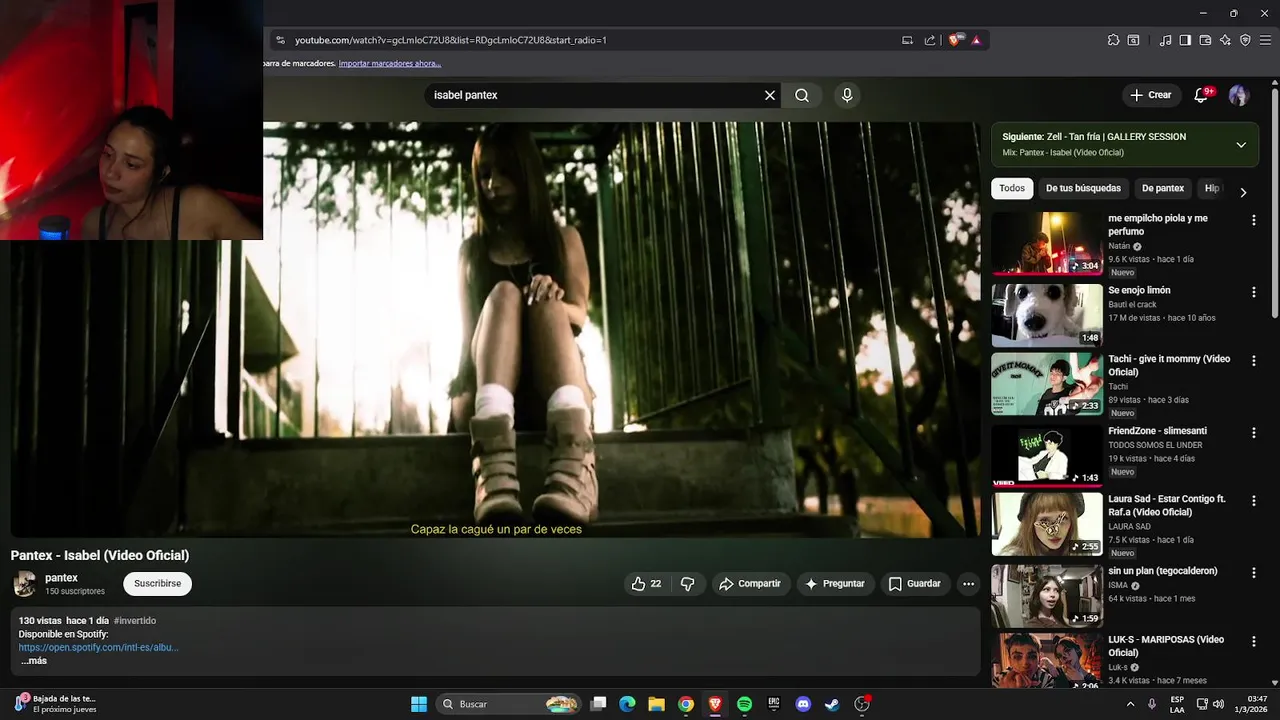This screenshot has height=720, width=1280.
Task: Open options for 'Se enojo limón' video
Action: coord(1253,292)
